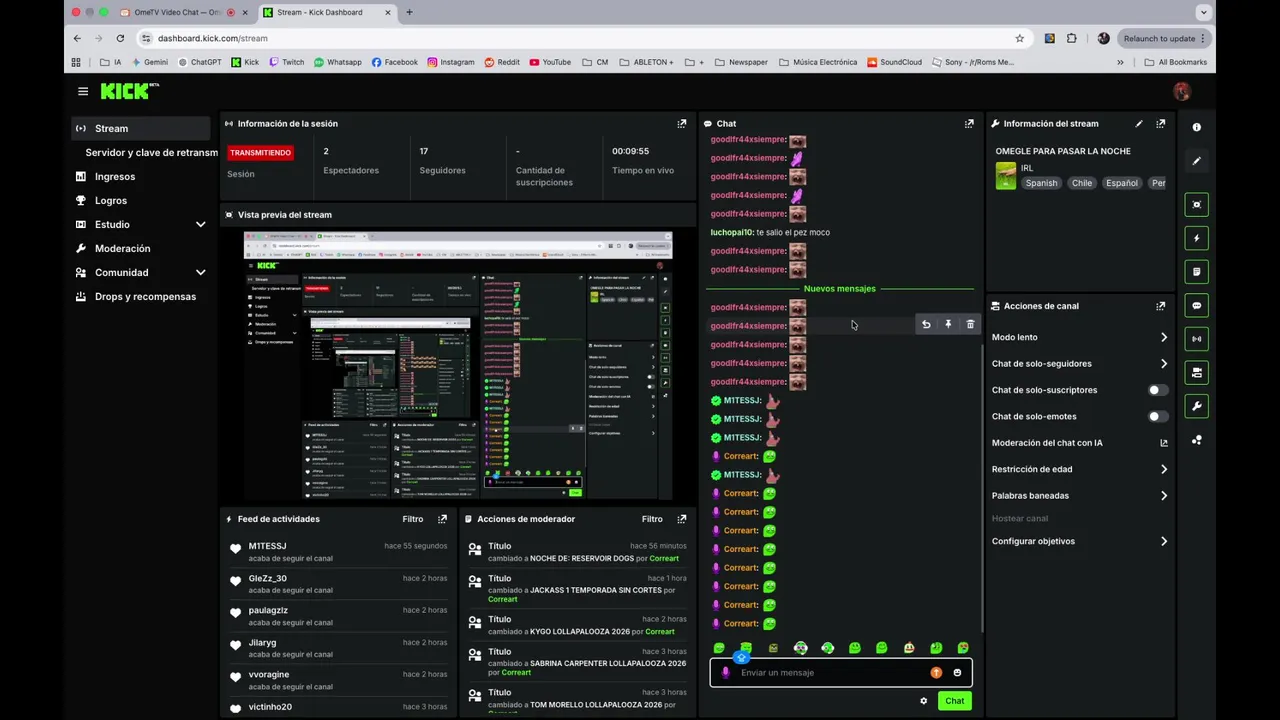The image size is (1280, 720).
Task: Click the TRANSMITIENDO status badge
Action: [260, 153]
